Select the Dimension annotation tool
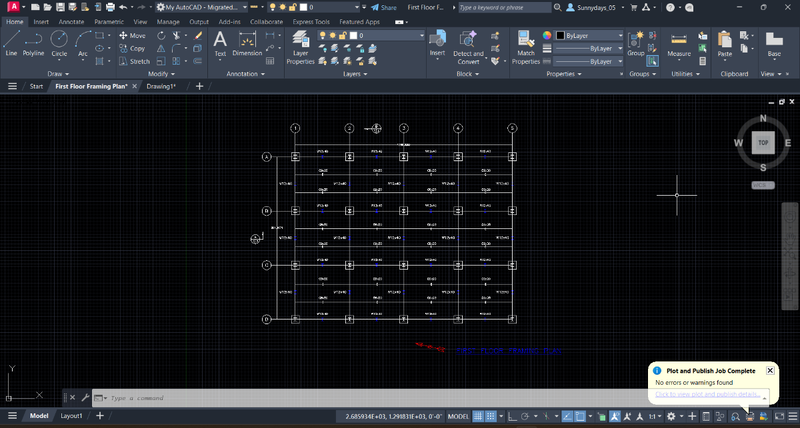The width and height of the screenshot is (800, 428). (246, 42)
